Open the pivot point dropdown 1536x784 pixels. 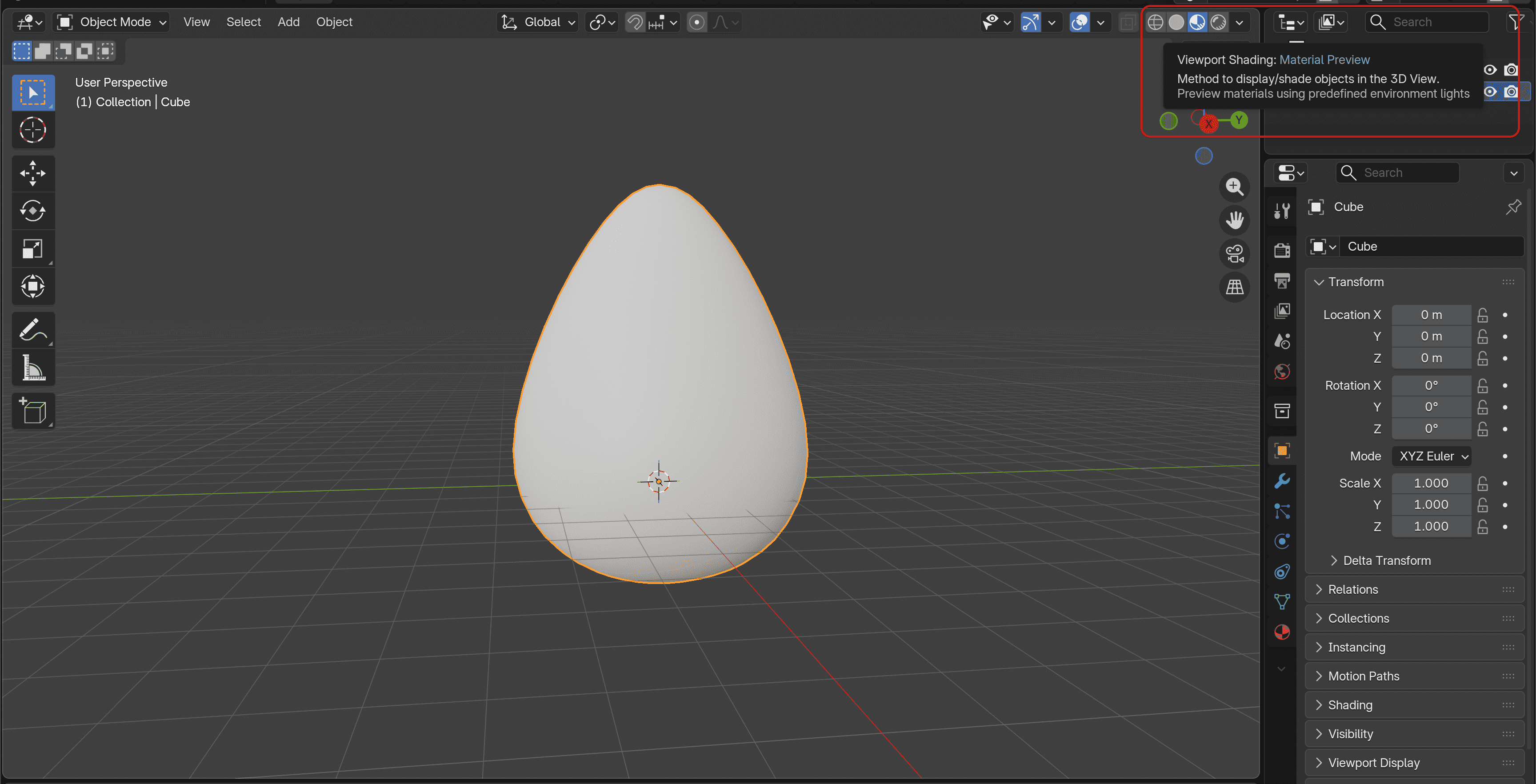(602, 23)
